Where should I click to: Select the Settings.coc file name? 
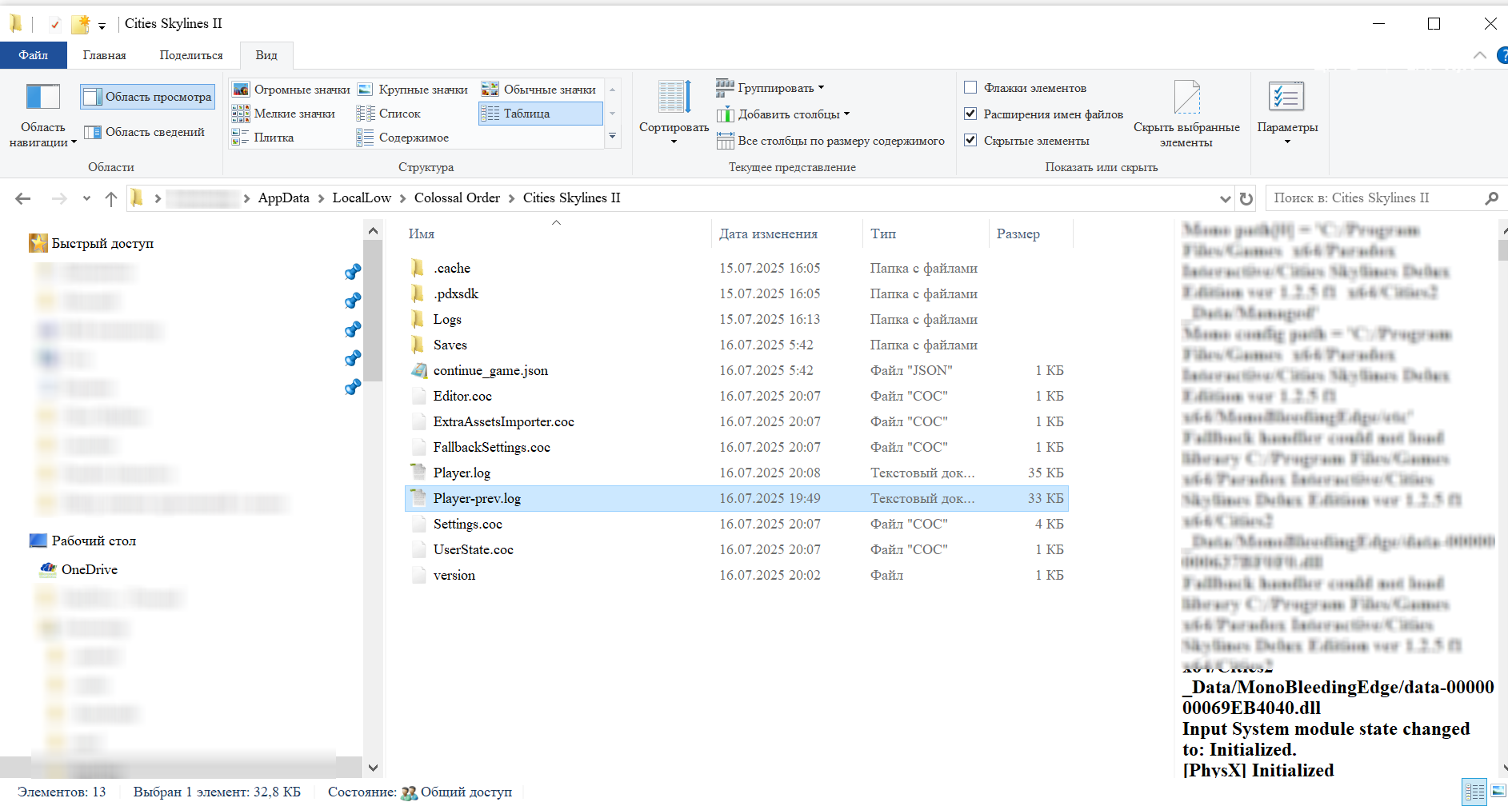coord(468,524)
